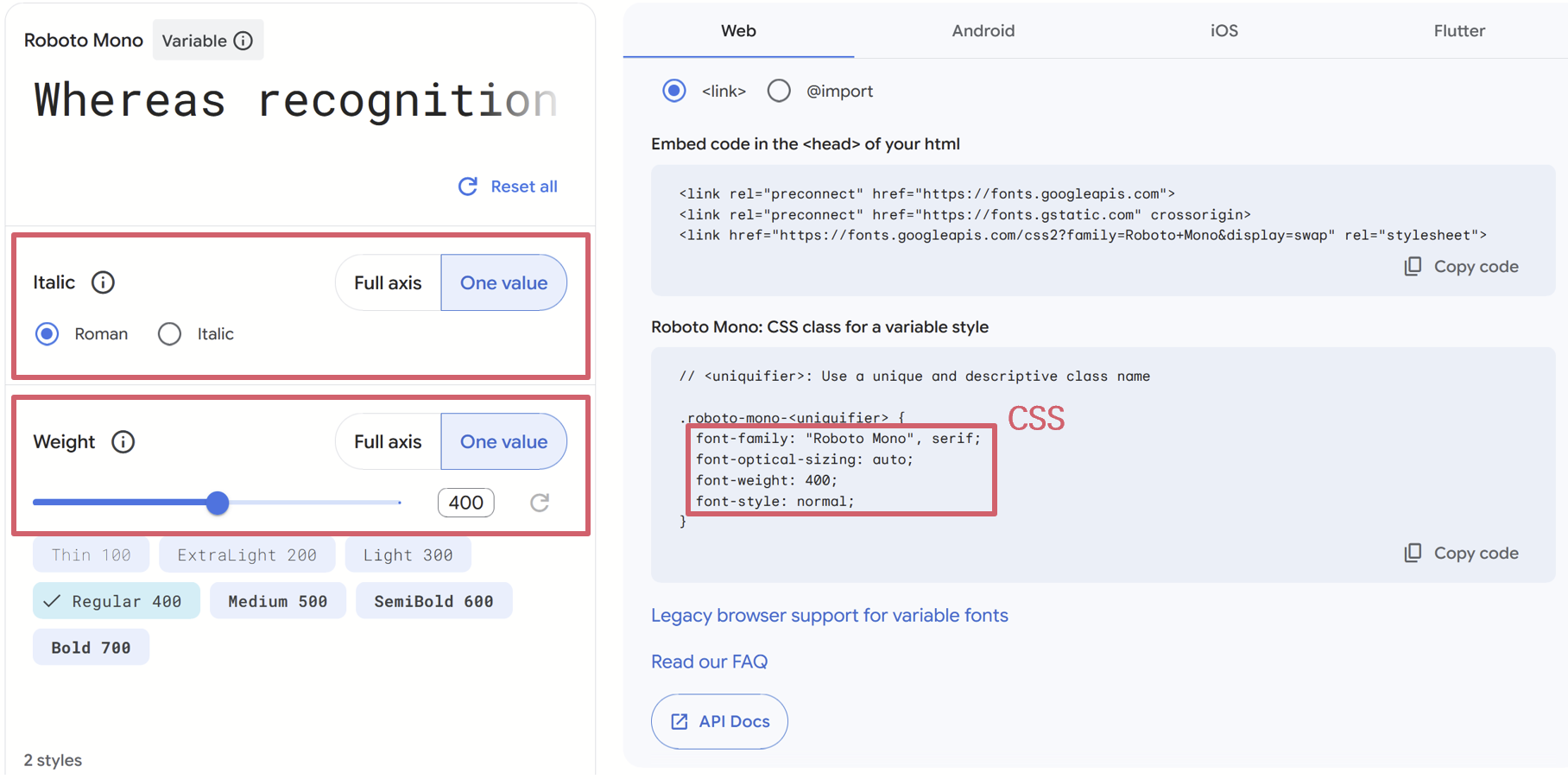Click the uniquifier comment line in CSS
1568x779 pixels.
[914, 377]
